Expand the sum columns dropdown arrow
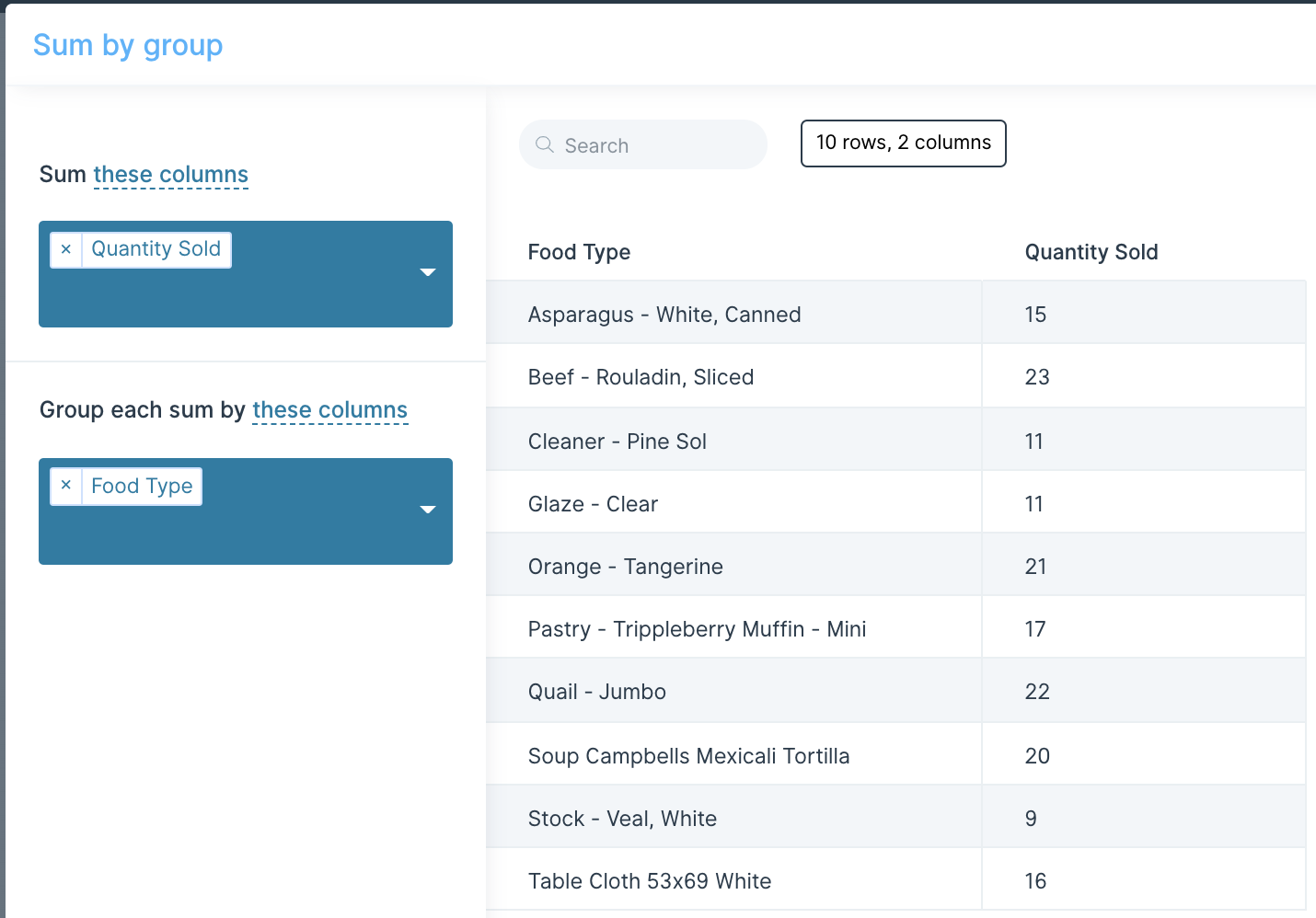This screenshot has height=918, width=1316. click(427, 272)
